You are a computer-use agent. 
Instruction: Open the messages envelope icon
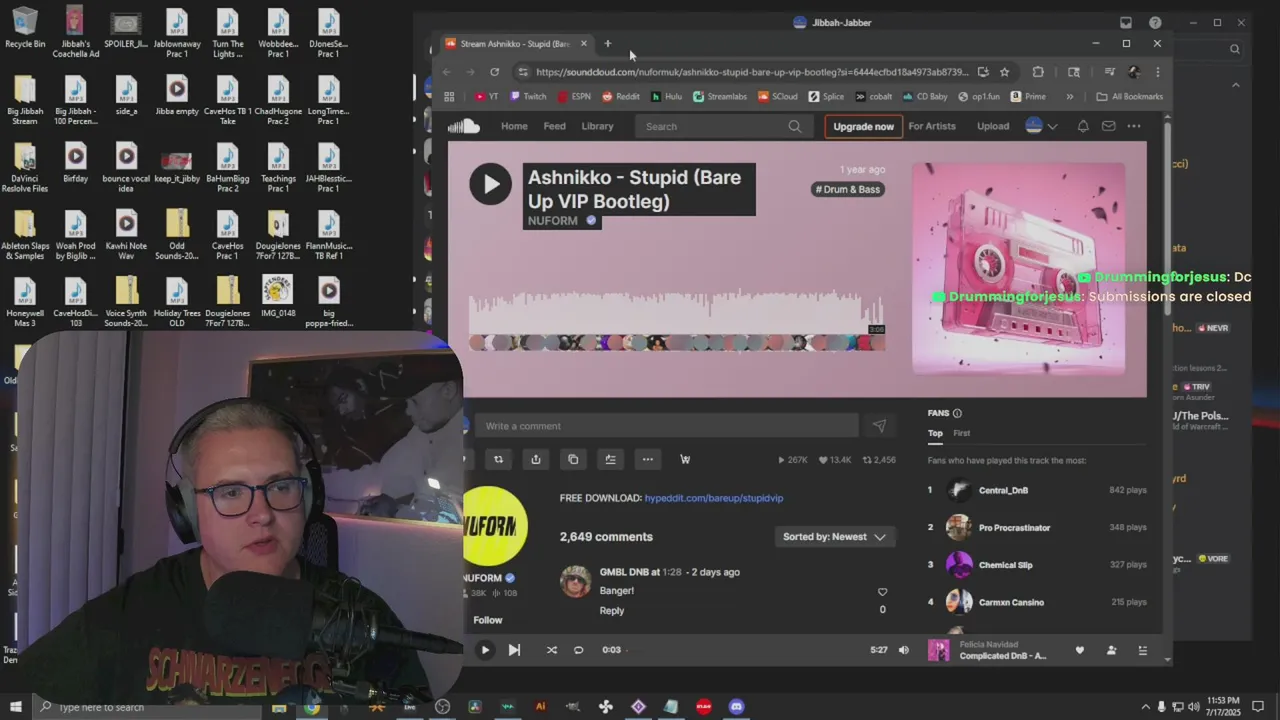1108,126
